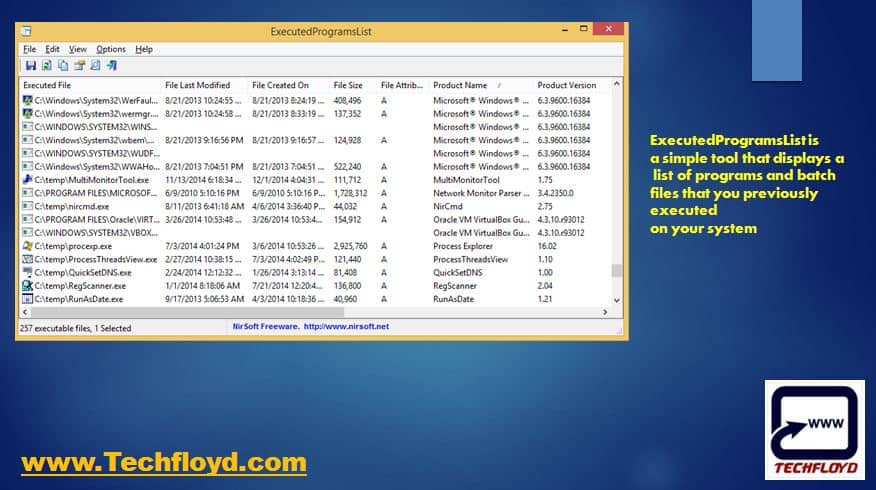Click product version 16.02
Screen dimensions: 876x490
tap(547, 246)
